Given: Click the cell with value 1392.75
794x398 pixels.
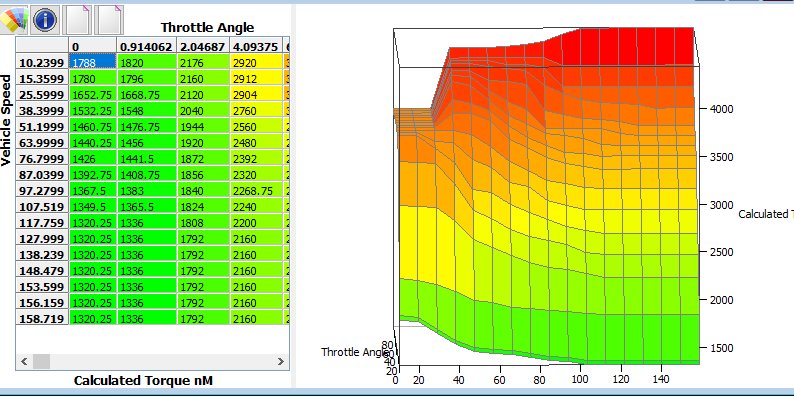Looking at the screenshot, I should (x=93, y=175).
